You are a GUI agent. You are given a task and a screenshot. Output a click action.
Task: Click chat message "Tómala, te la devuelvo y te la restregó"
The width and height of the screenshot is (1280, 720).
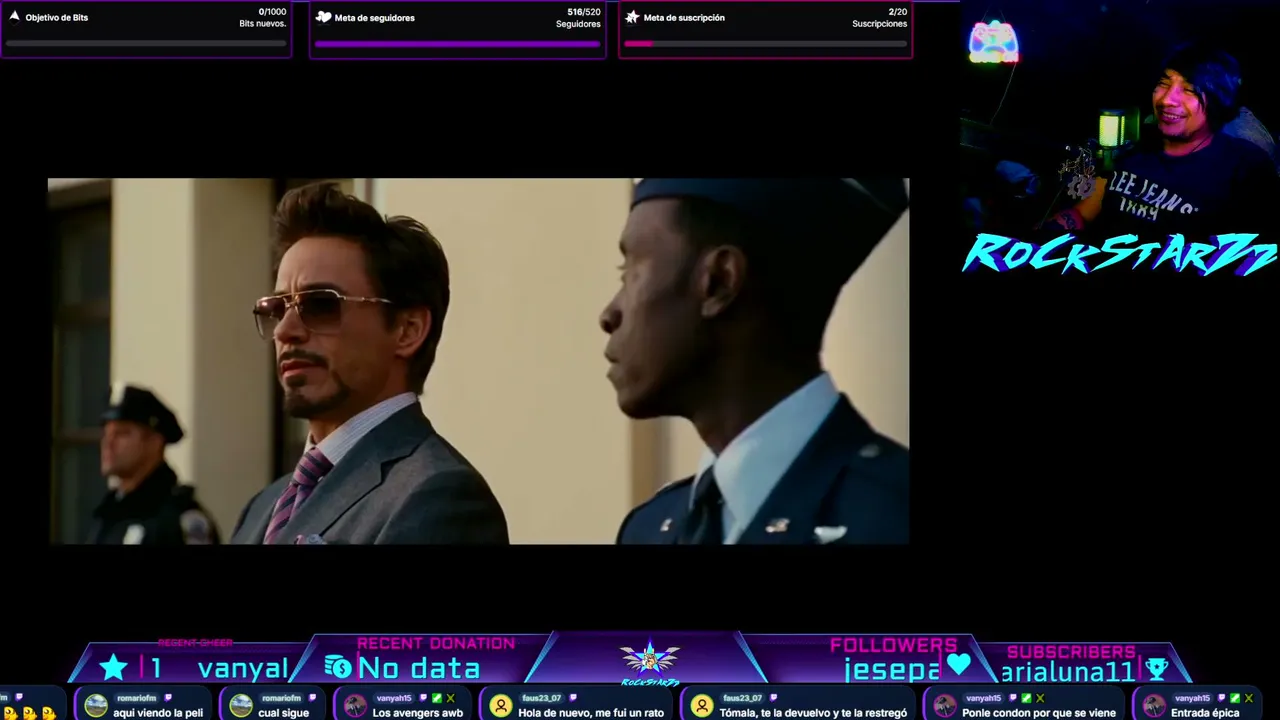[813, 713]
